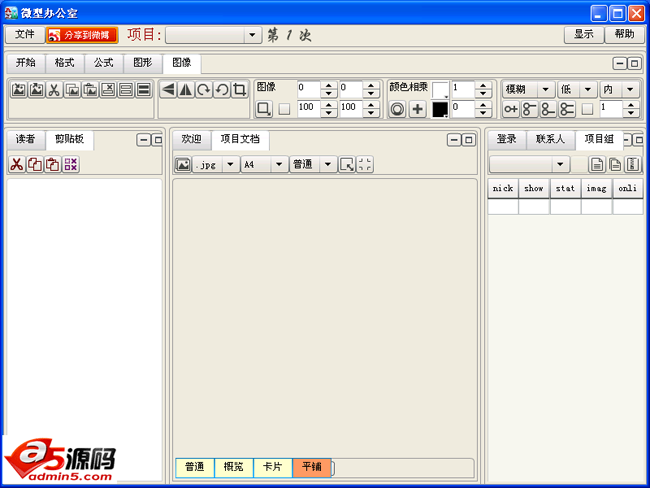Increase the color multiply value stepper

tap(483, 85)
